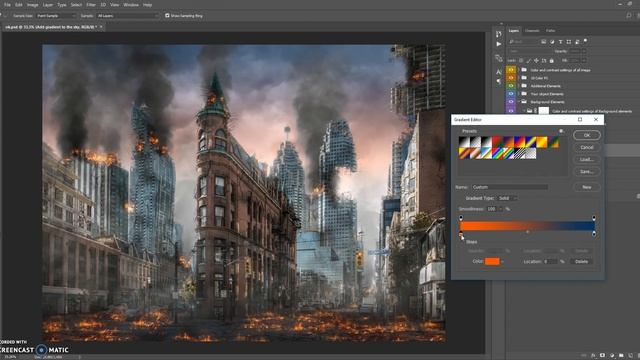Click the prevent artboard auto-nesting lock icon
Viewport: 640px width, 360px height.
[544, 60]
